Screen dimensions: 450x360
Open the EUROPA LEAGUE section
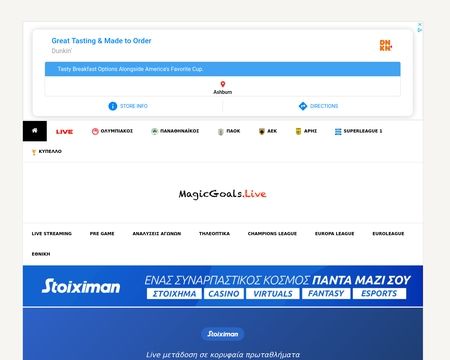click(334, 234)
